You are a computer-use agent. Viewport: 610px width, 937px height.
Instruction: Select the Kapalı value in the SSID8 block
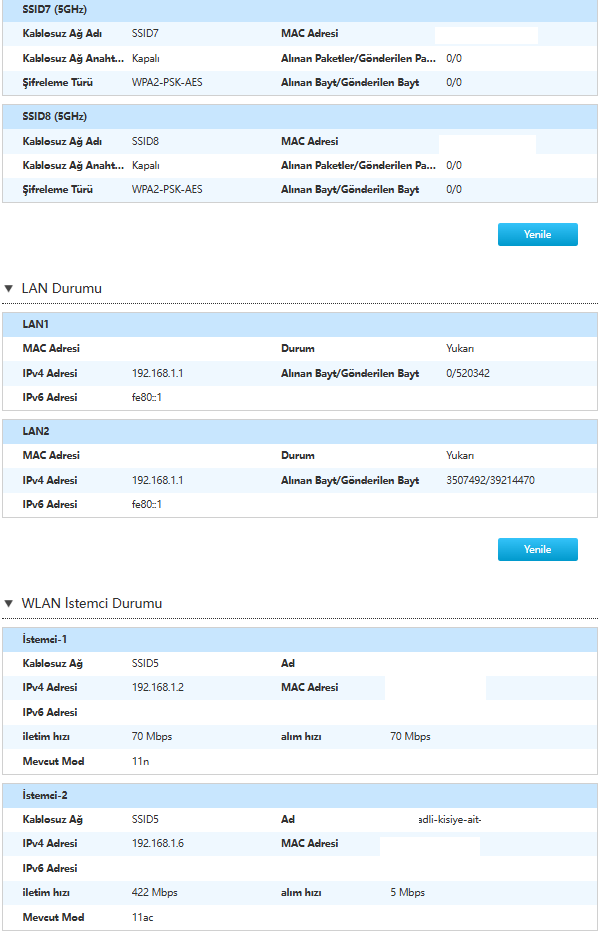coord(146,166)
